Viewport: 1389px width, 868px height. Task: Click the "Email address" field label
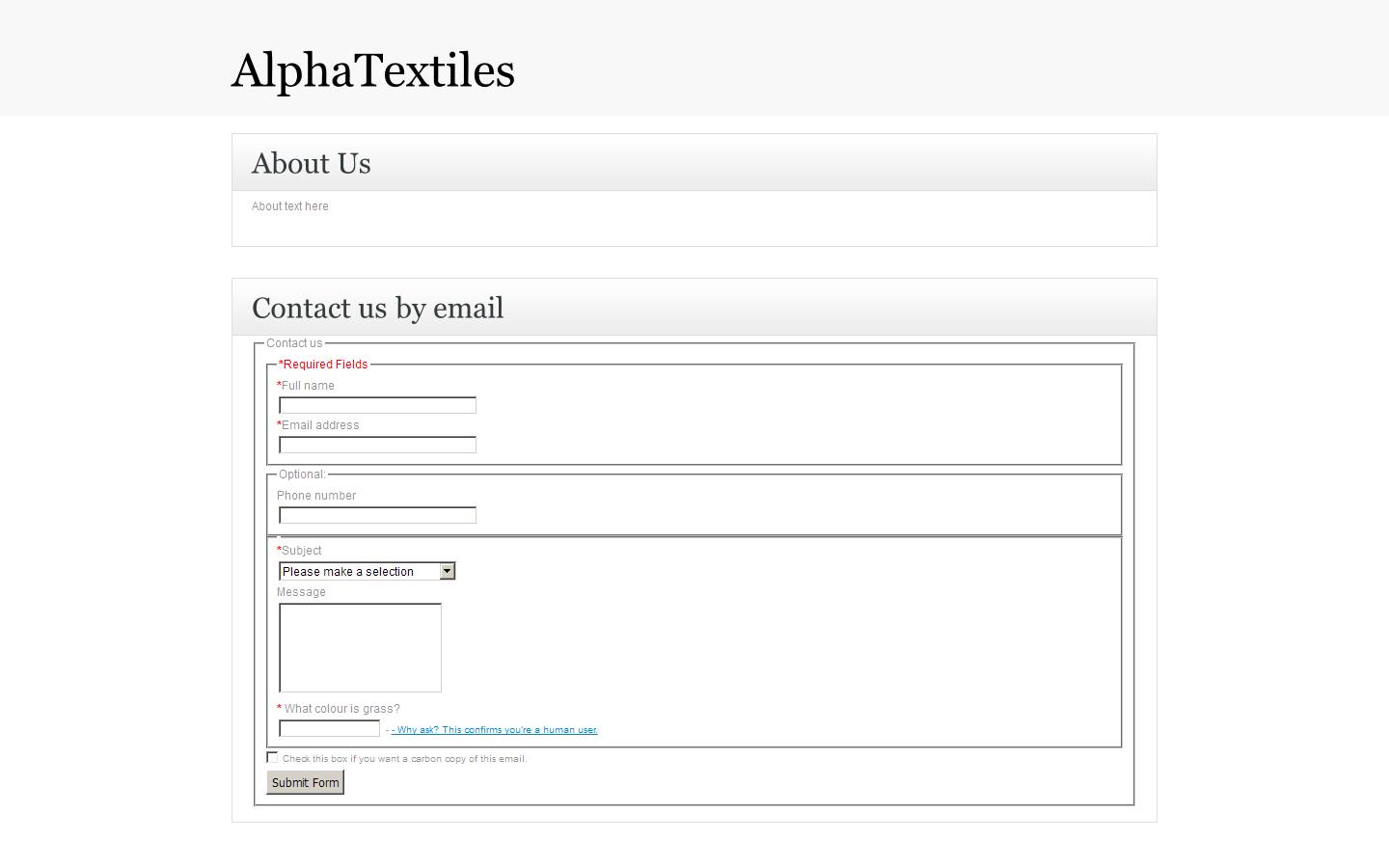(318, 424)
